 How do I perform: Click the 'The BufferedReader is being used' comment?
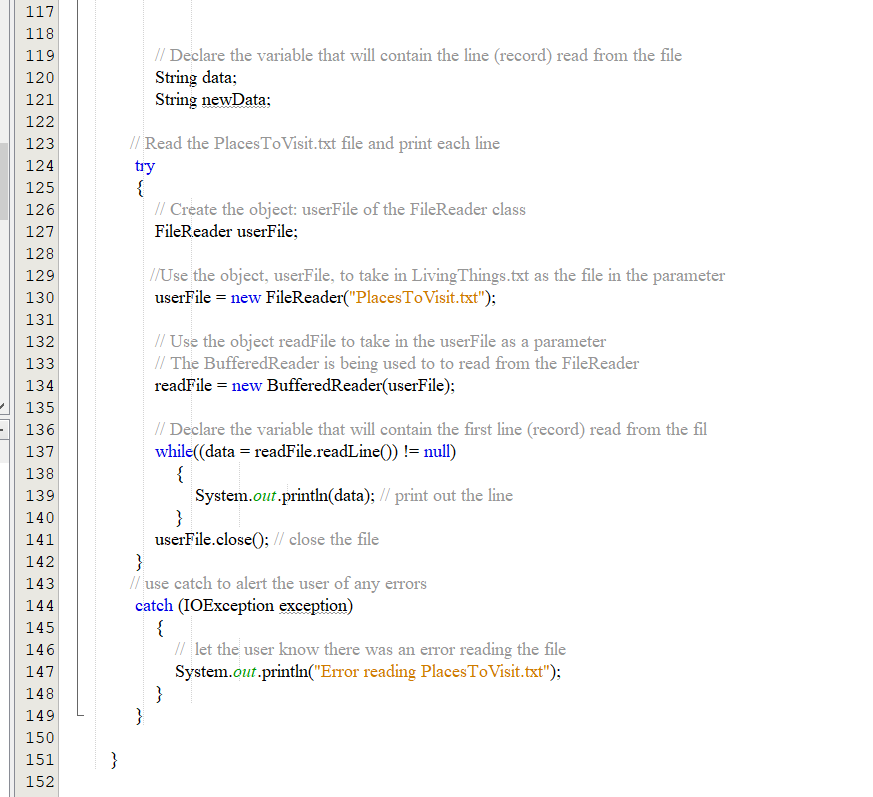(397, 364)
